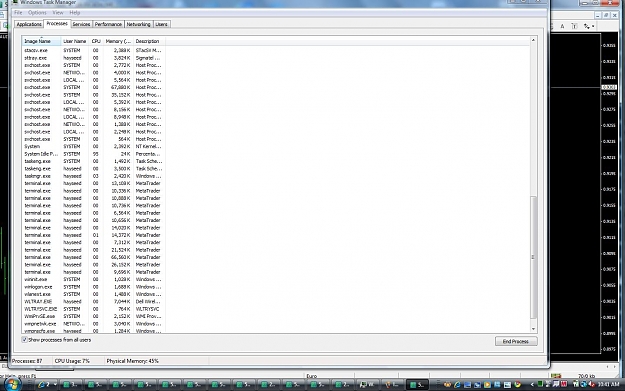Select the winlogon.exe process row
This screenshot has width=625, height=391.
(x=94, y=287)
